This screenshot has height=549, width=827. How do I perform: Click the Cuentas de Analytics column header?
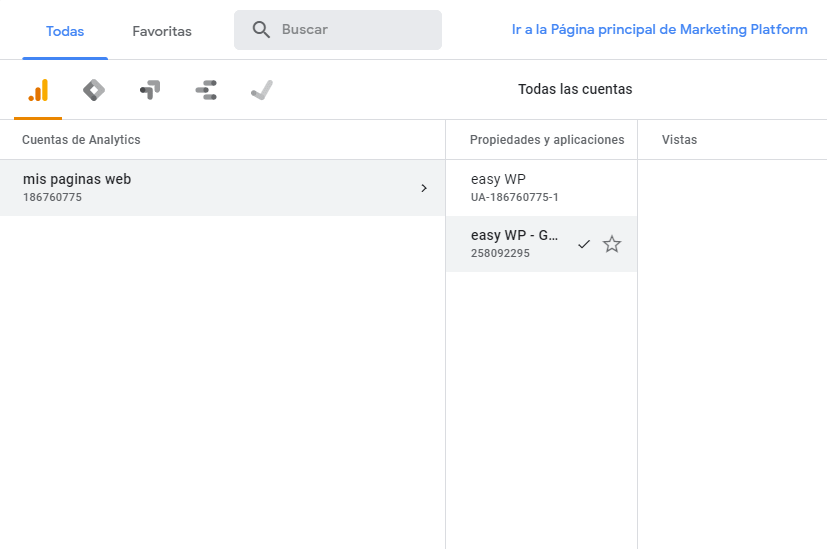(81, 140)
